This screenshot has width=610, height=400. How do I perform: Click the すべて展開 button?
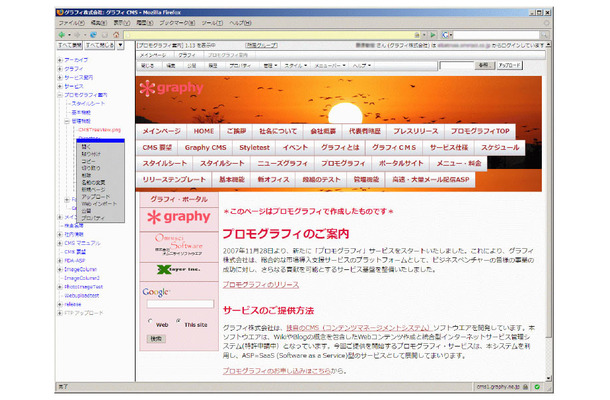pos(70,45)
